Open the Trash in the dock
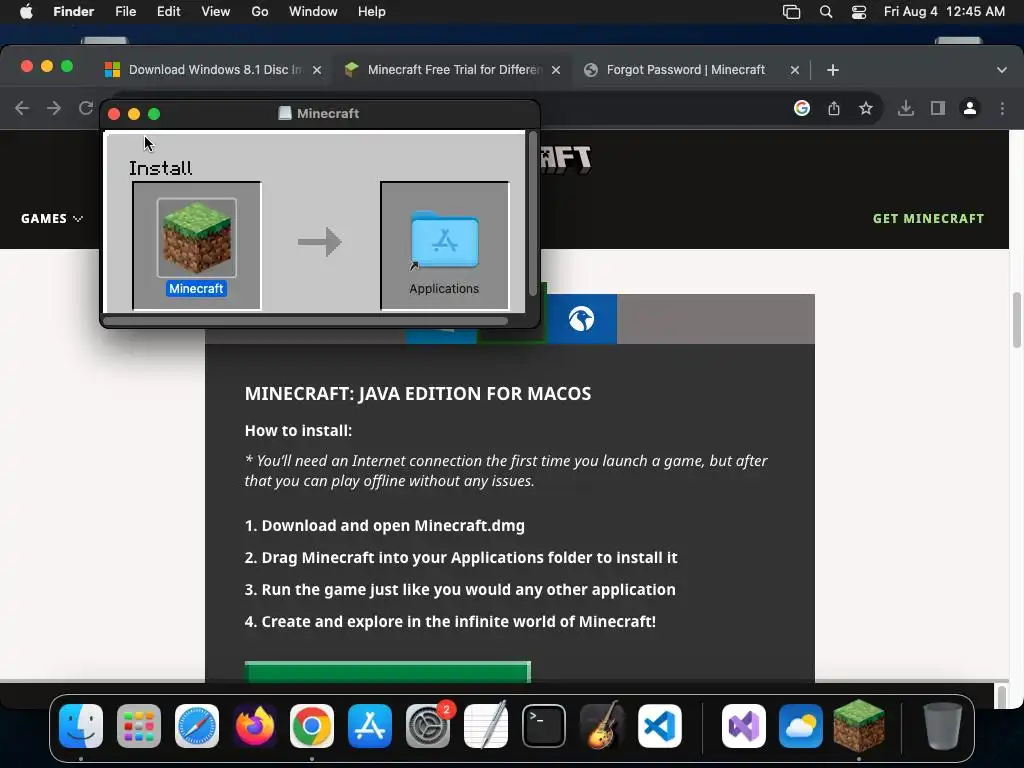This screenshot has height=768, width=1024. [x=942, y=726]
